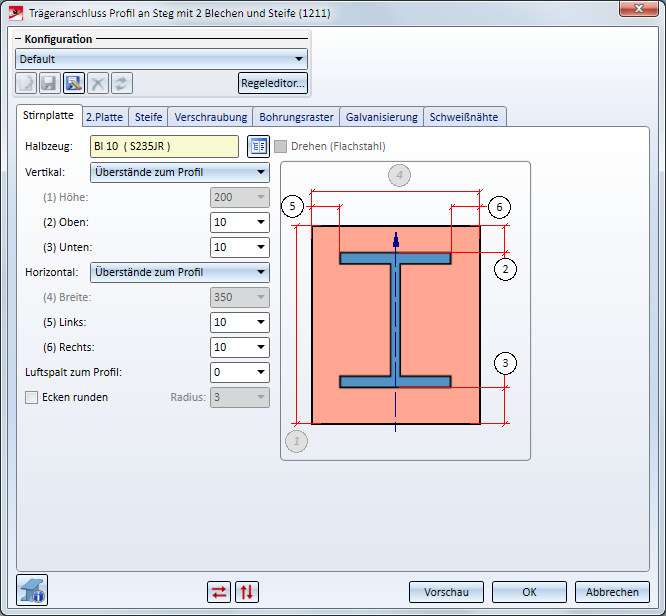Open the Schweißnähte tab

click(x=465, y=117)
